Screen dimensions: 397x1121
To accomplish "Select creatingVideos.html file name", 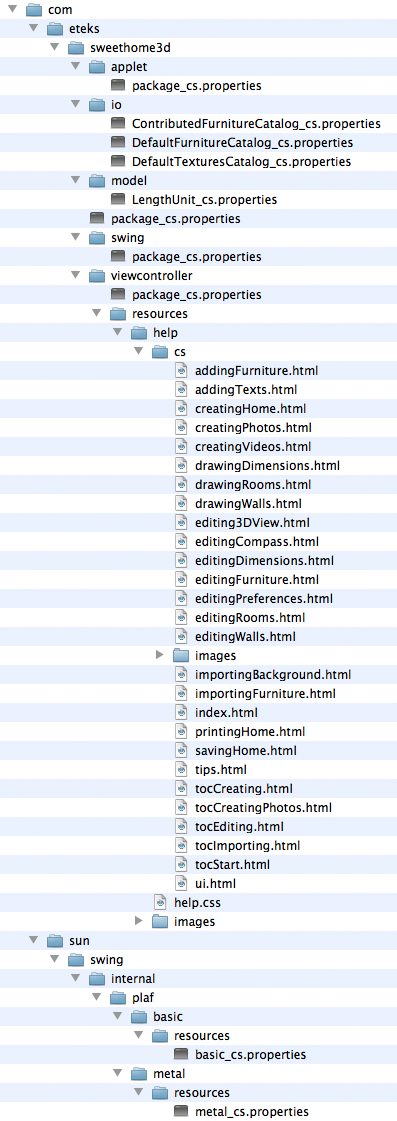I will 253,447.
